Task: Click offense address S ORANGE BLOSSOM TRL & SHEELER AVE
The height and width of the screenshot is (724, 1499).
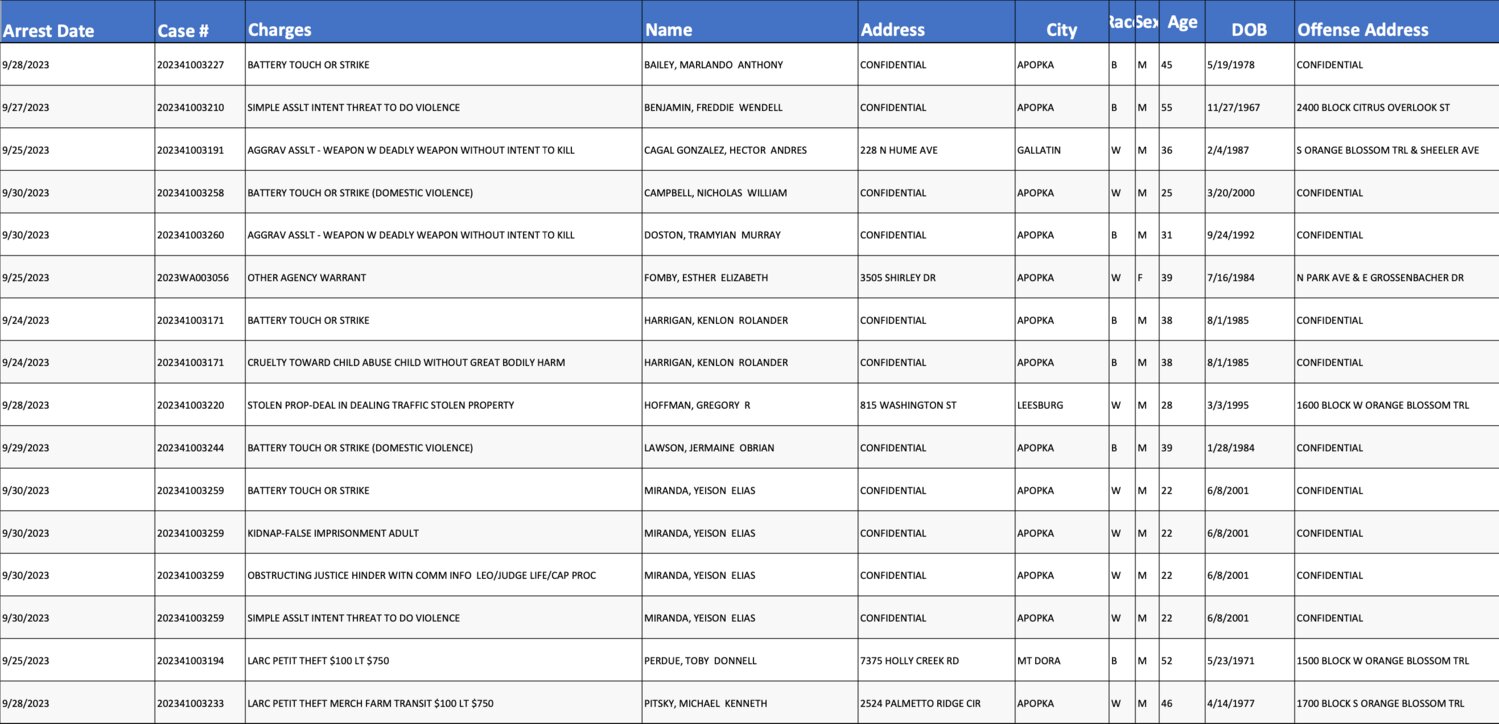Action: tap(1387, 150)
